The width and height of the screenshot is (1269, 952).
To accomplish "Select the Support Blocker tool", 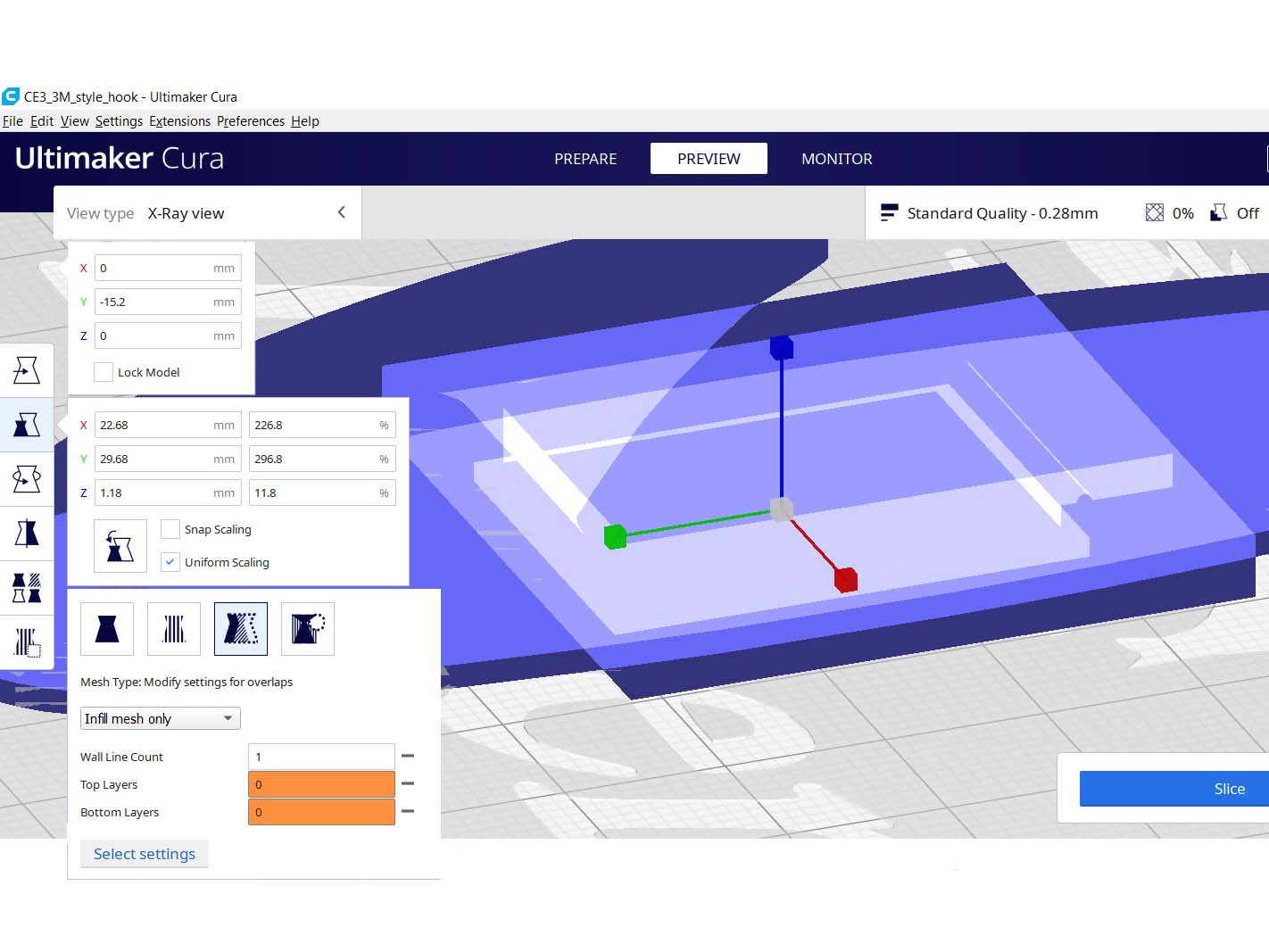I will (x=27, y=642).
